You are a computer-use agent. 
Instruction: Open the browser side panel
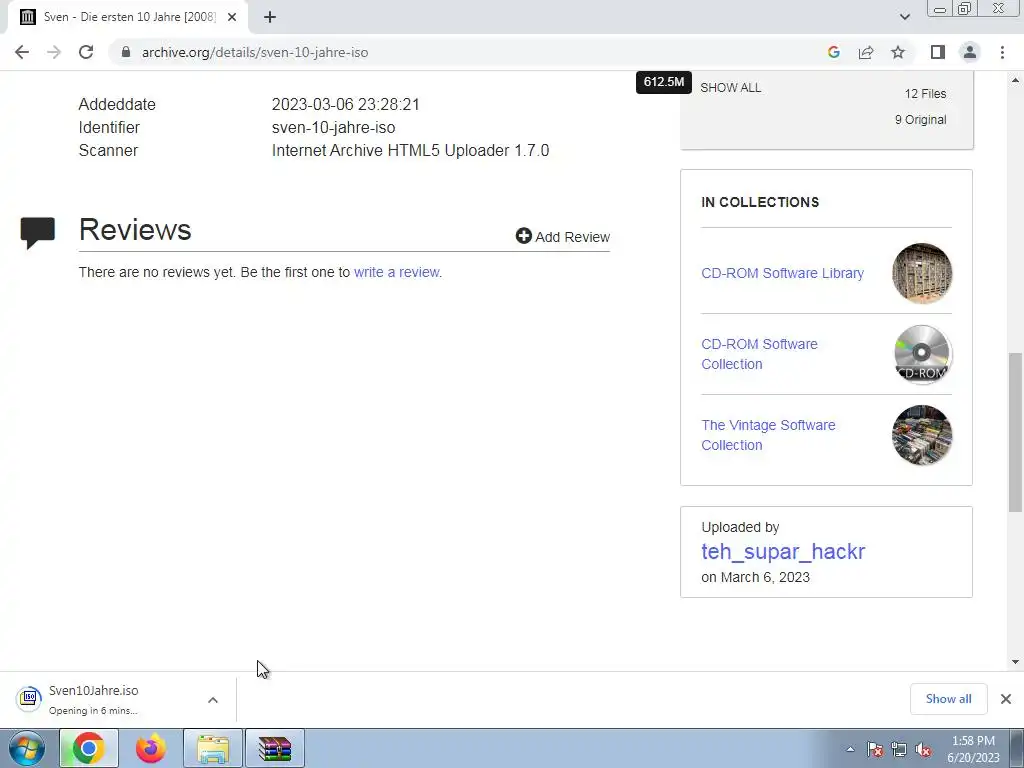pos(938,52)
